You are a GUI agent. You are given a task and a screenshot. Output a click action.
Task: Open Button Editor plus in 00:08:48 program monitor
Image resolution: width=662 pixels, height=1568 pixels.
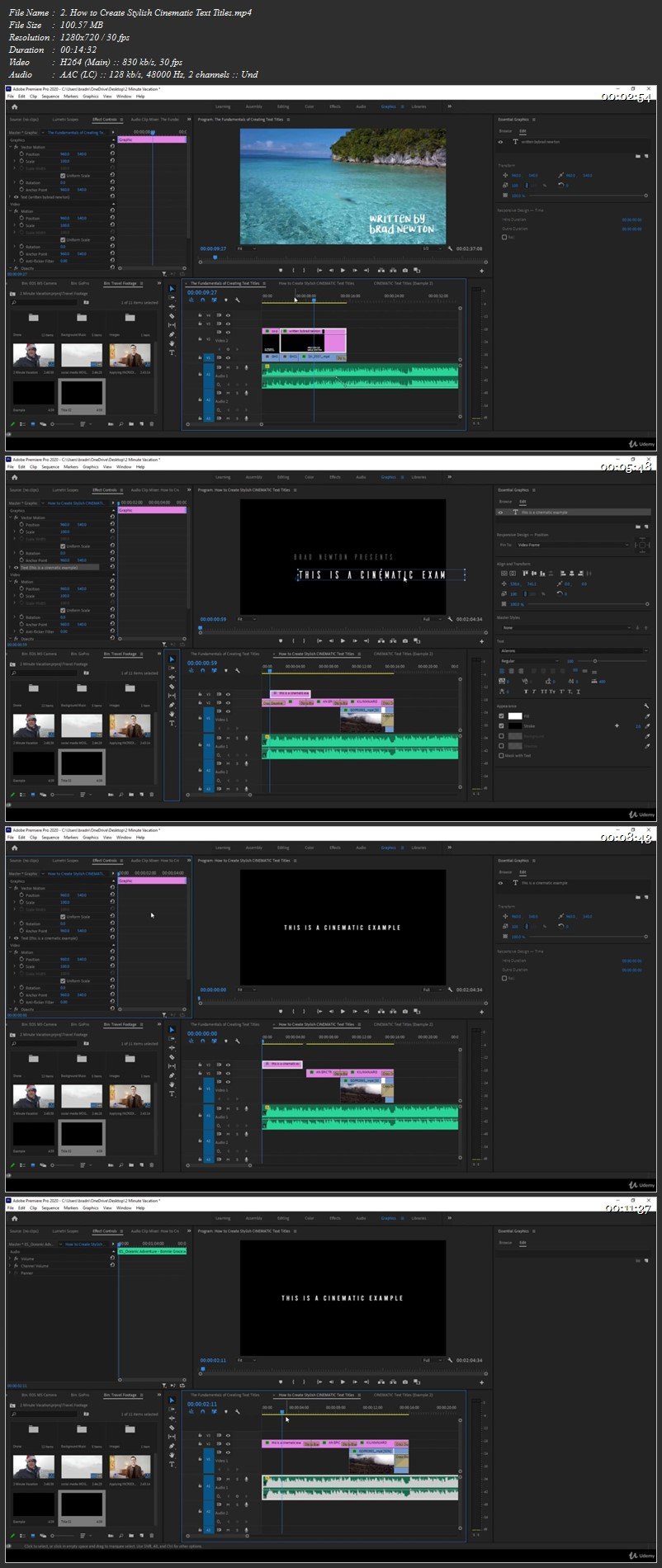click(x=481, y=1011)
